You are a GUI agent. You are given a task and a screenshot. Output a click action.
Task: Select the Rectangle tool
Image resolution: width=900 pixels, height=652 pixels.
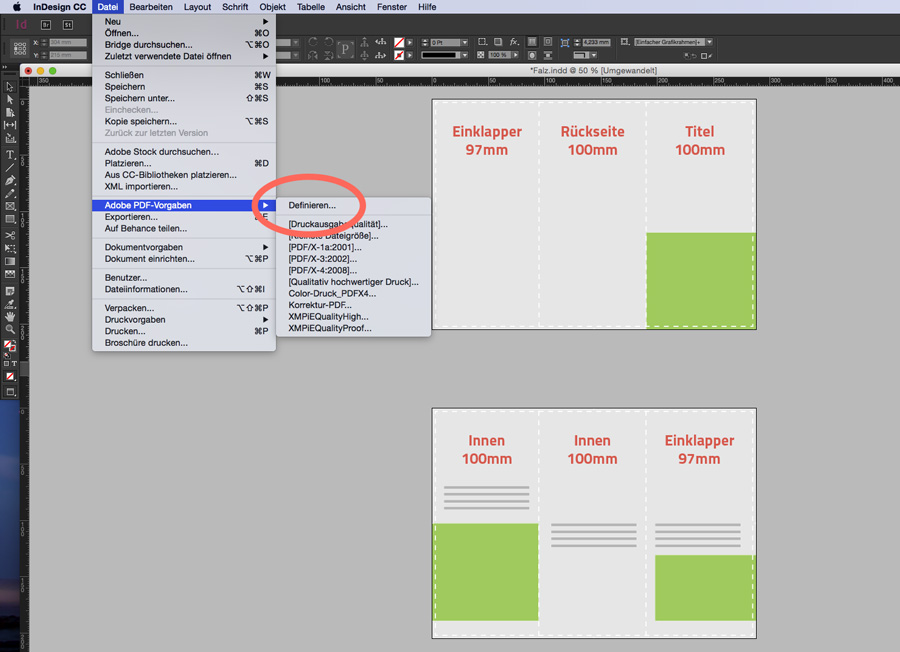pos(10,219)
